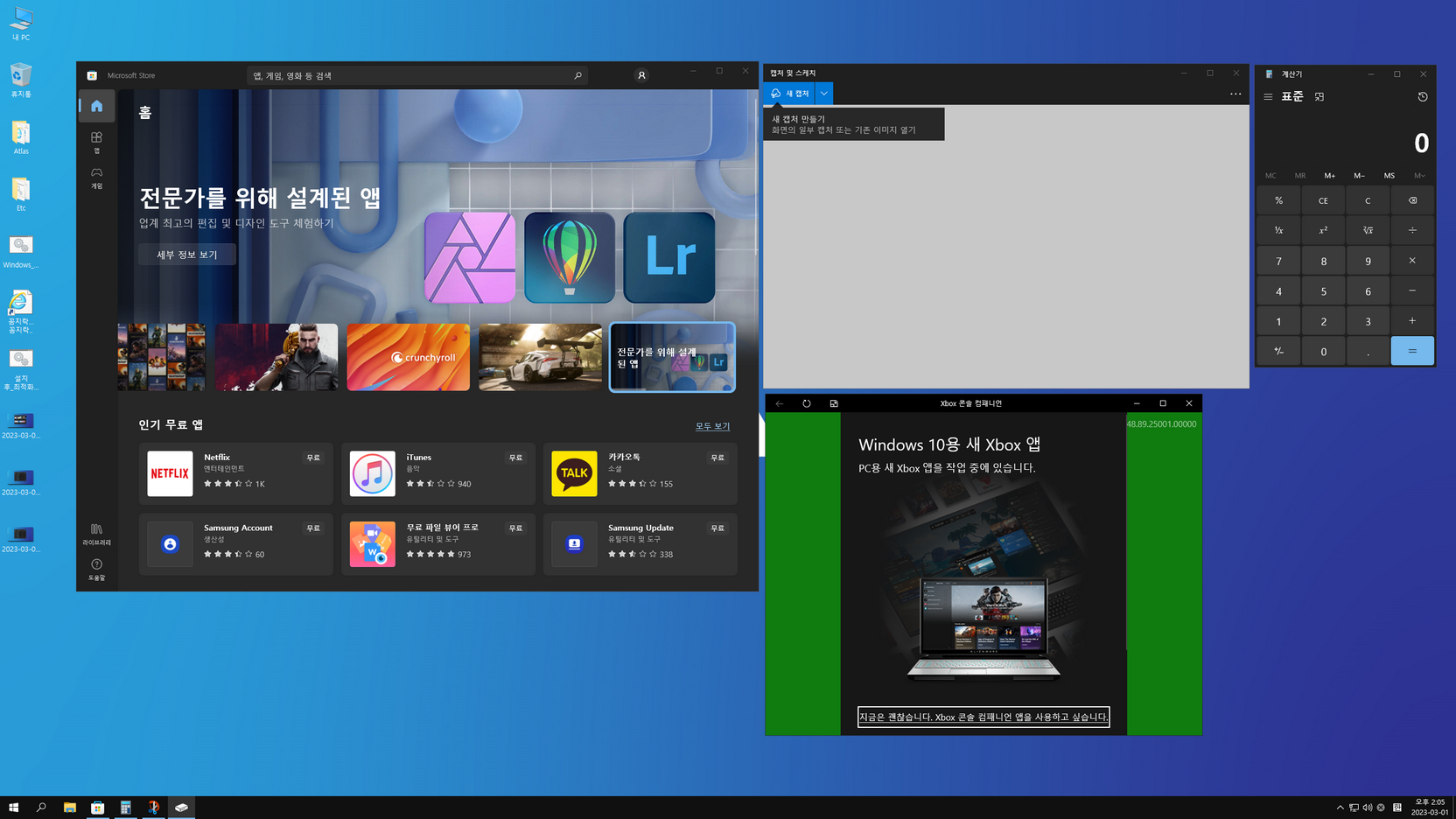The height and width of the screenshot is (819, 1456).
Task: Click the 새 캡처 button in Snip & Sketch
Action: [790, 94]
